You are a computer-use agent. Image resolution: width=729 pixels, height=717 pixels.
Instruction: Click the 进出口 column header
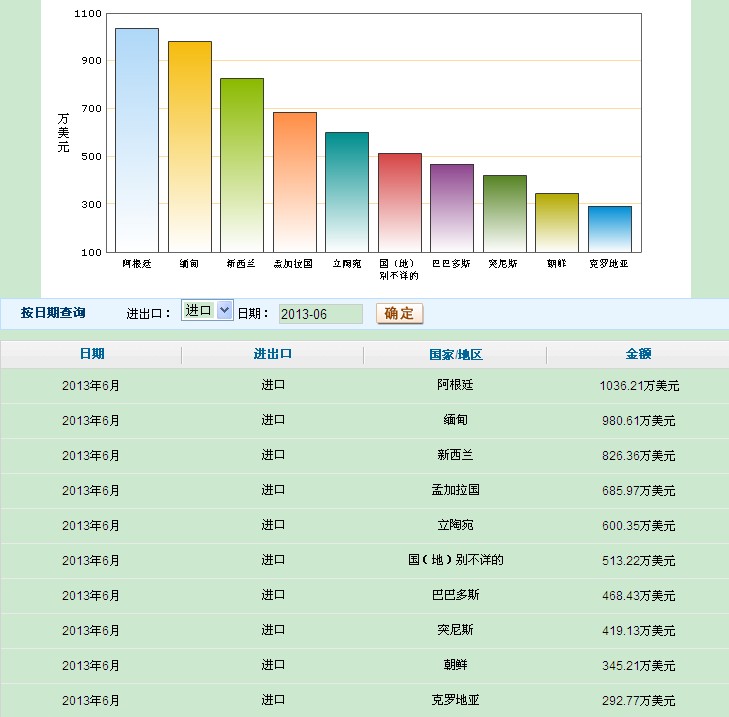click(x=273, y=354)
